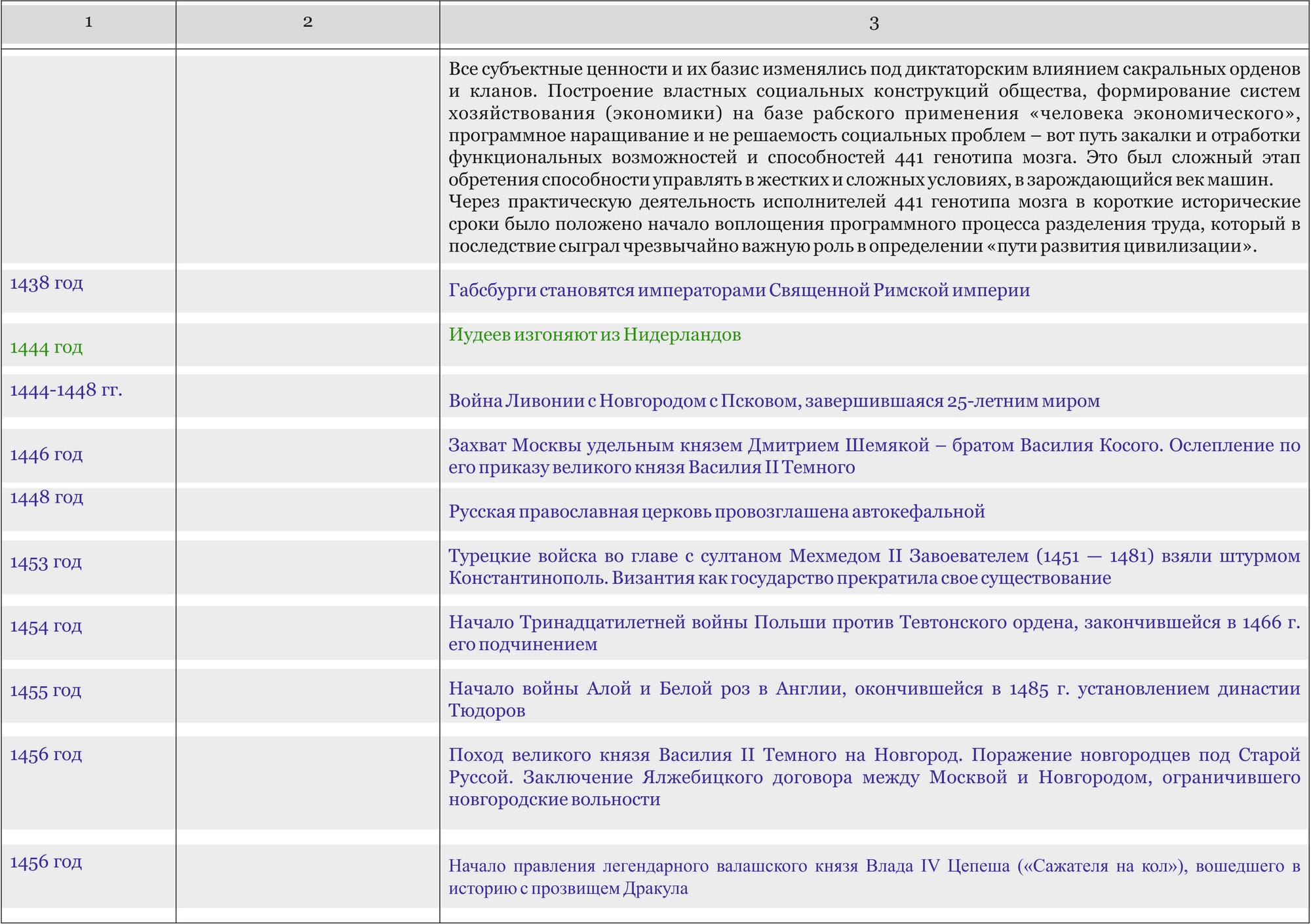Click the line его подчинением
The image size is (1311, 924).
(x=523, y=644)
